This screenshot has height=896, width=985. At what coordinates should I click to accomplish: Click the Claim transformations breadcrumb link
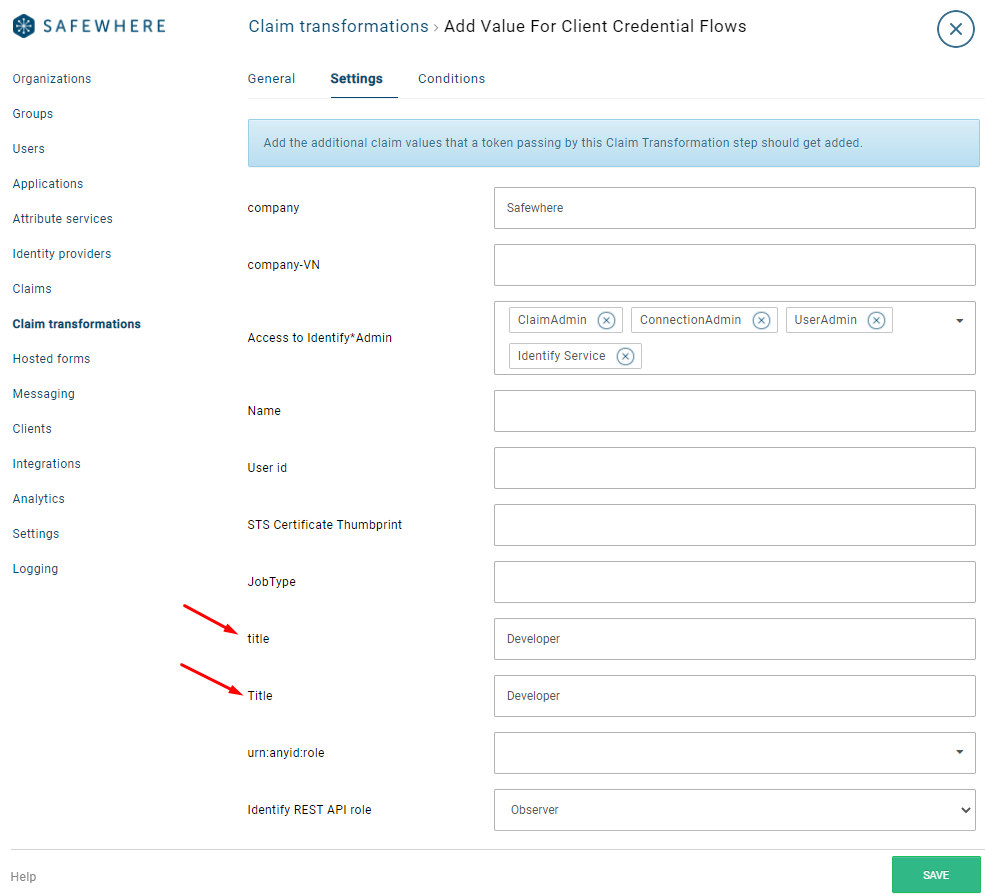[338, 26]
